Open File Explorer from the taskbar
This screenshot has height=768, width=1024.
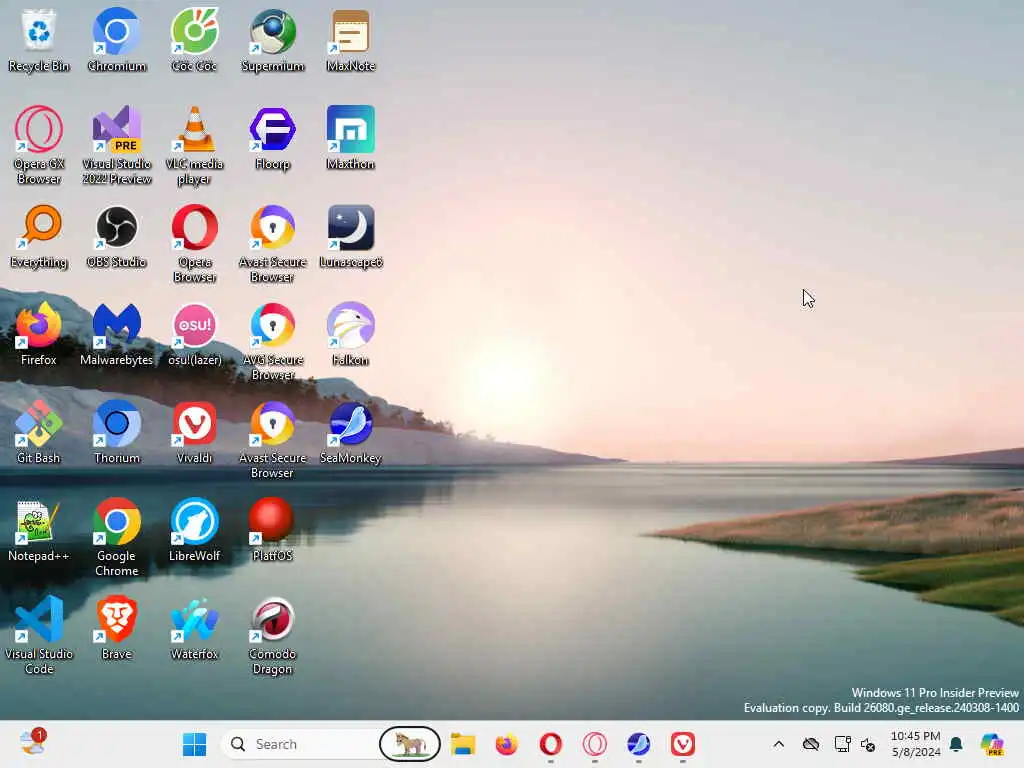pyautogui.click(x=463, y=744)
